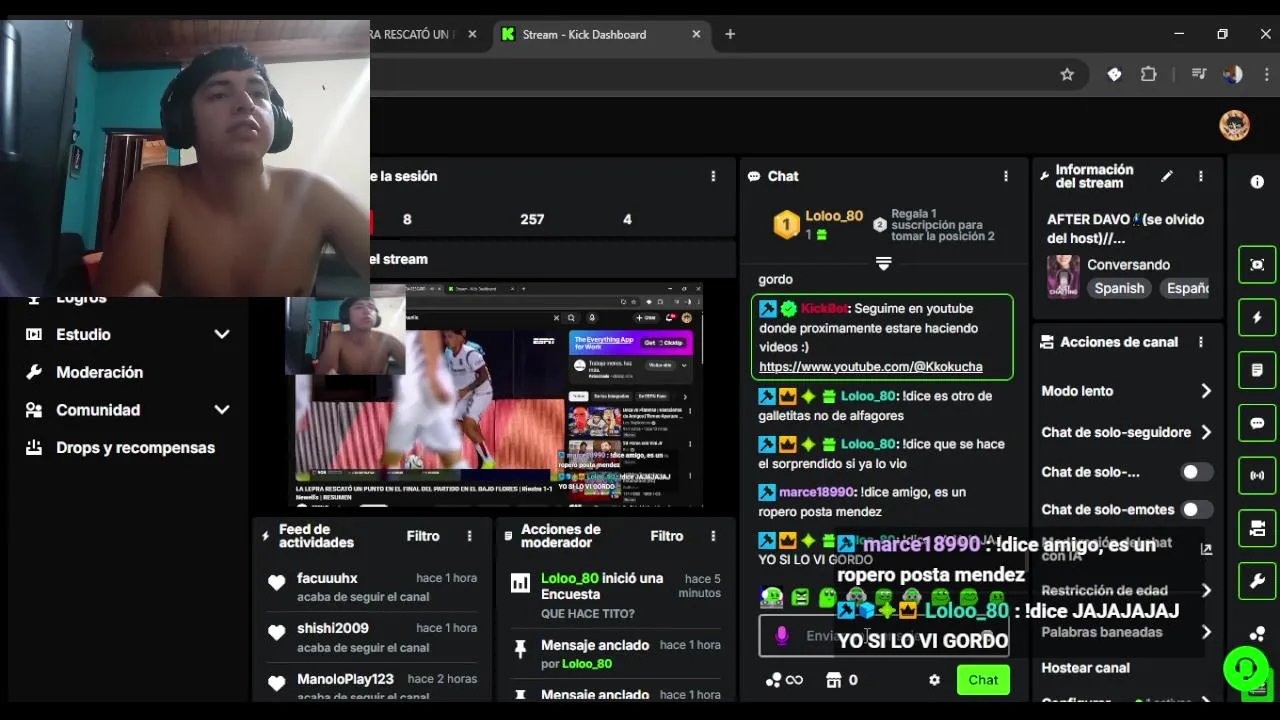Click Loloo_80 top gifter name

click(834, 216)
